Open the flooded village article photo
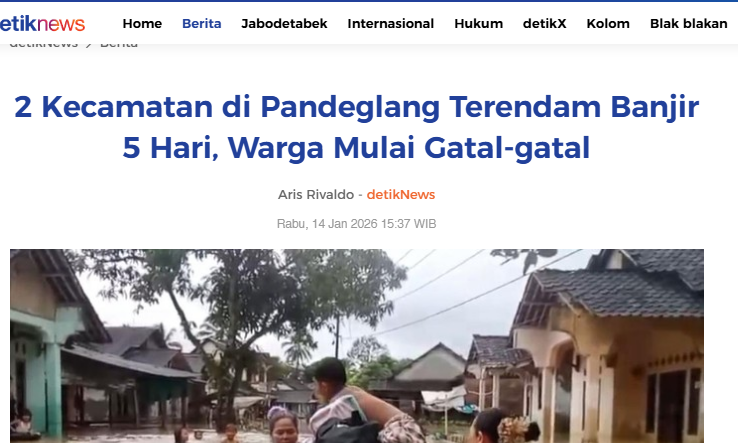 (x=357, y=346)
